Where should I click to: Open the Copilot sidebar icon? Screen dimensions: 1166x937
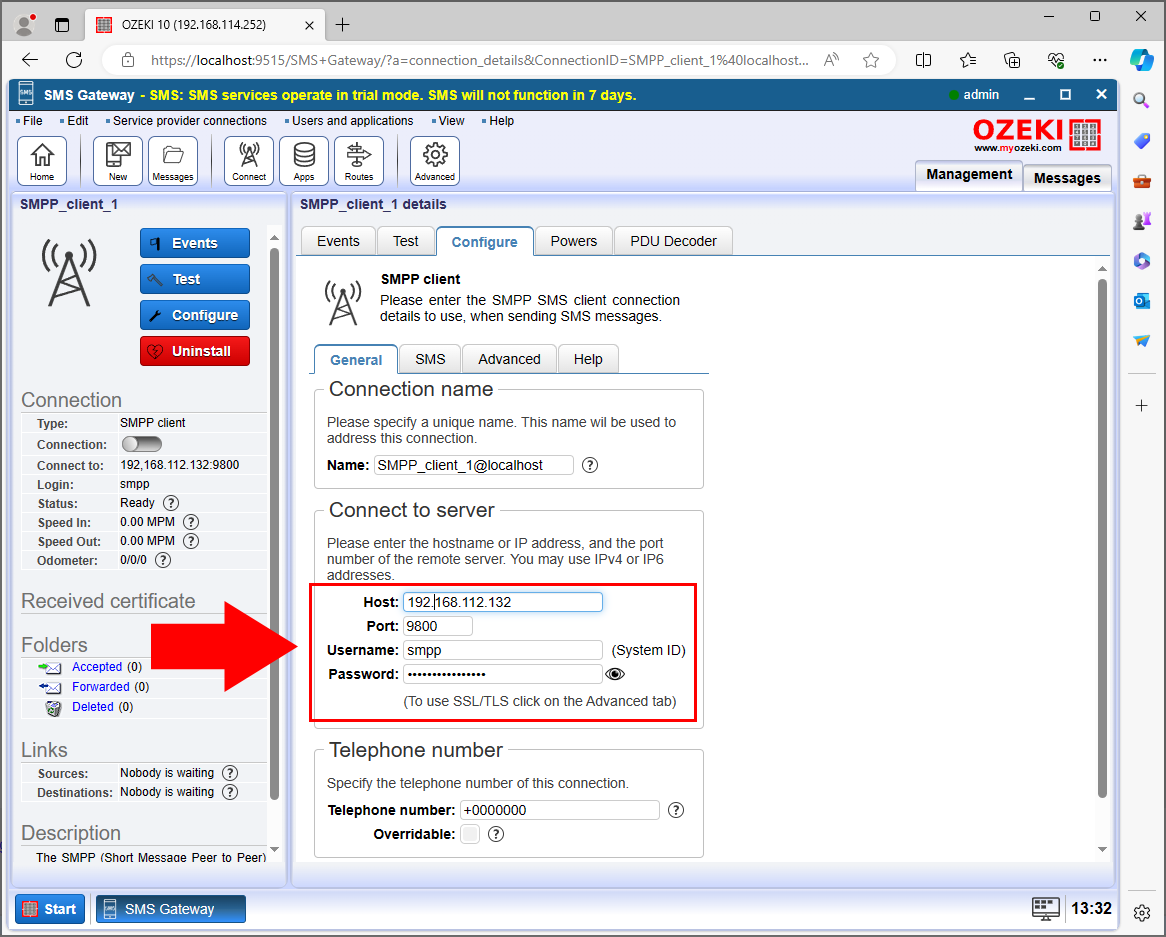(x=1141, y=59)
